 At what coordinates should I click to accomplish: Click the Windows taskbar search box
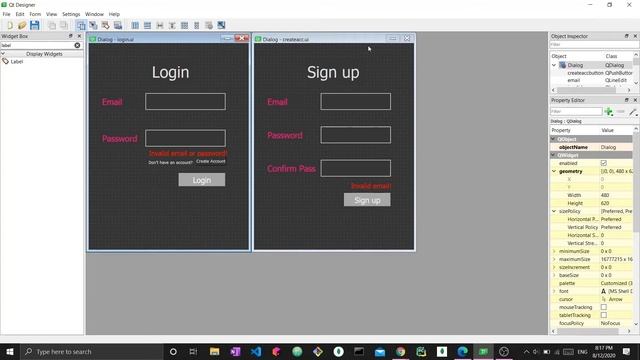(91, 351)
